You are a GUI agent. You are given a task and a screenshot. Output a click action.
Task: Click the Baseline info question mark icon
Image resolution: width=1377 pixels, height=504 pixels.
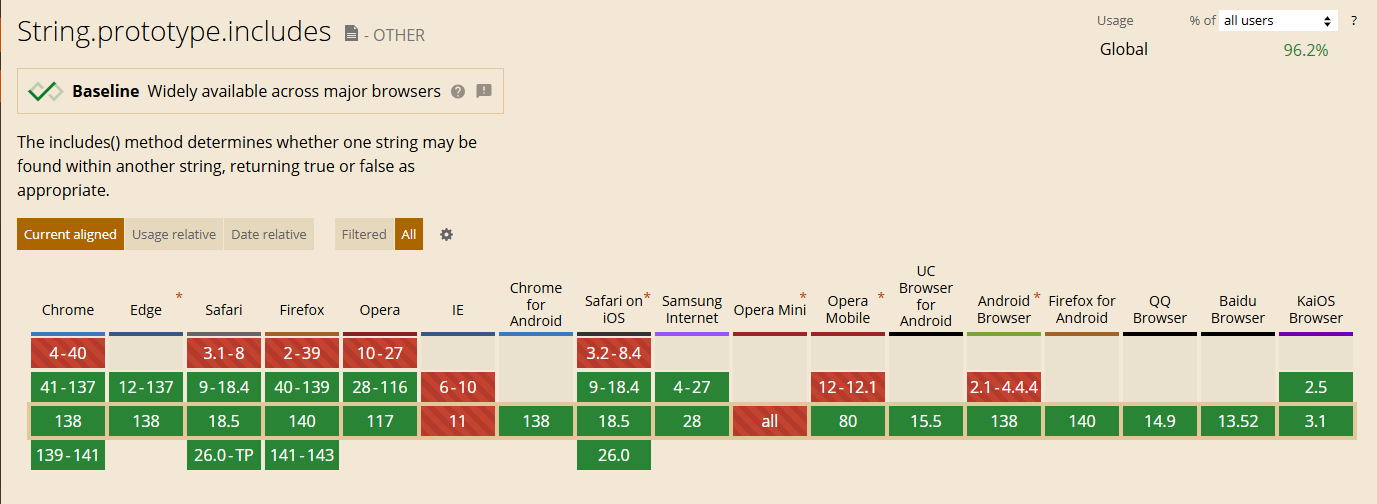click(x=458, y=91)
